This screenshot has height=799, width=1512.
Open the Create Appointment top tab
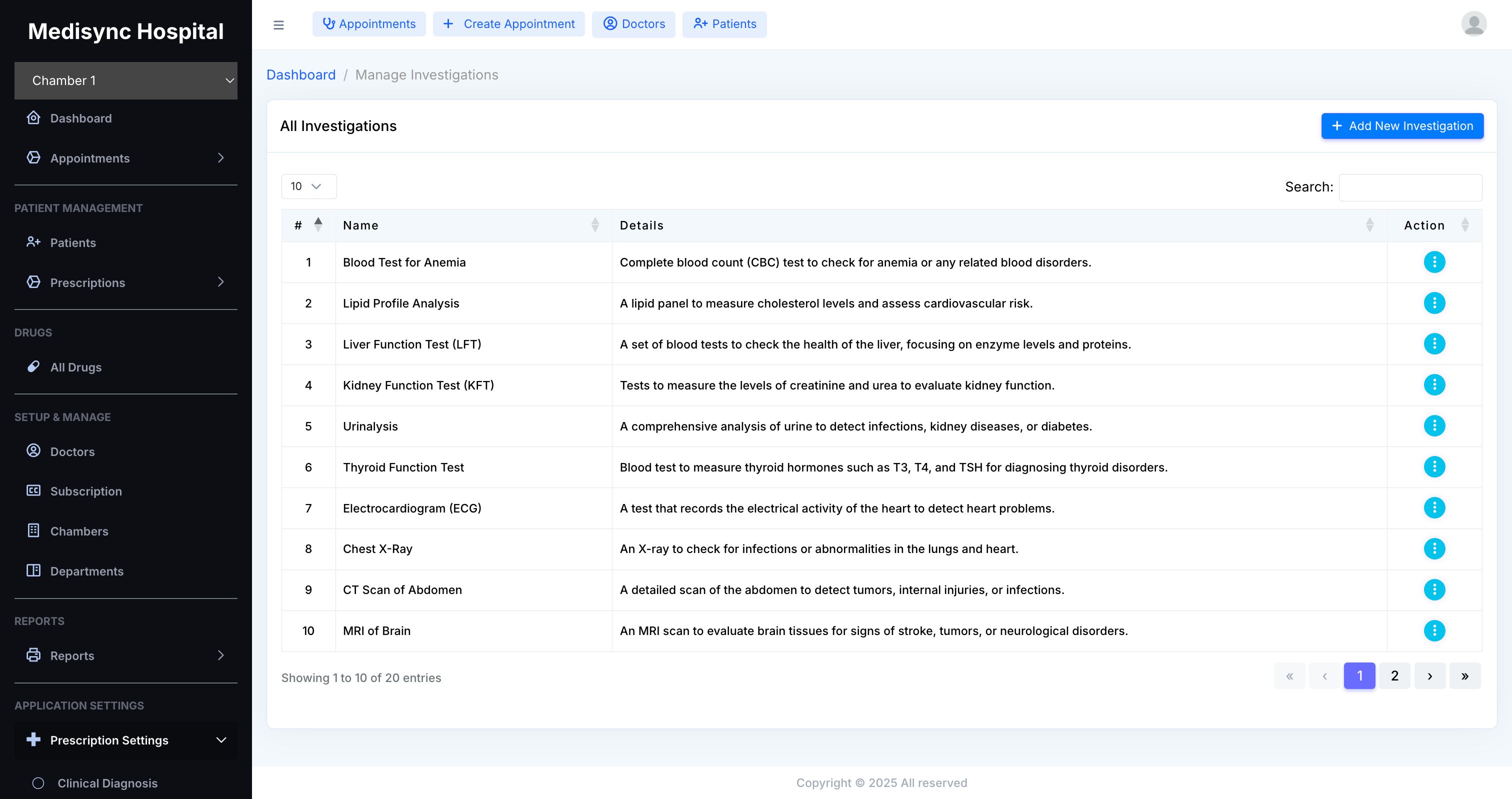pyautogui.click(x=508, y=24)
